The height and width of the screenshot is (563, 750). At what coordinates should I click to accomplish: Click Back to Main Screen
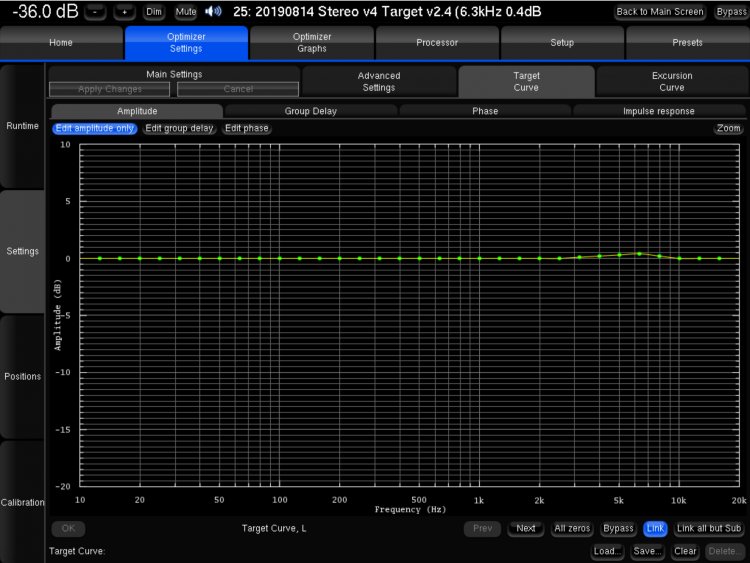[660, 12]
